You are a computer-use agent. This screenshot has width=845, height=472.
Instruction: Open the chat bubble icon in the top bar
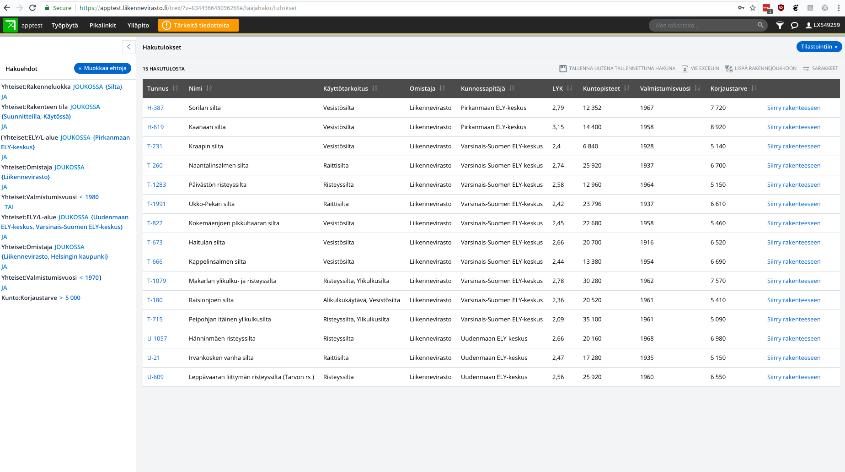point(794,25)
